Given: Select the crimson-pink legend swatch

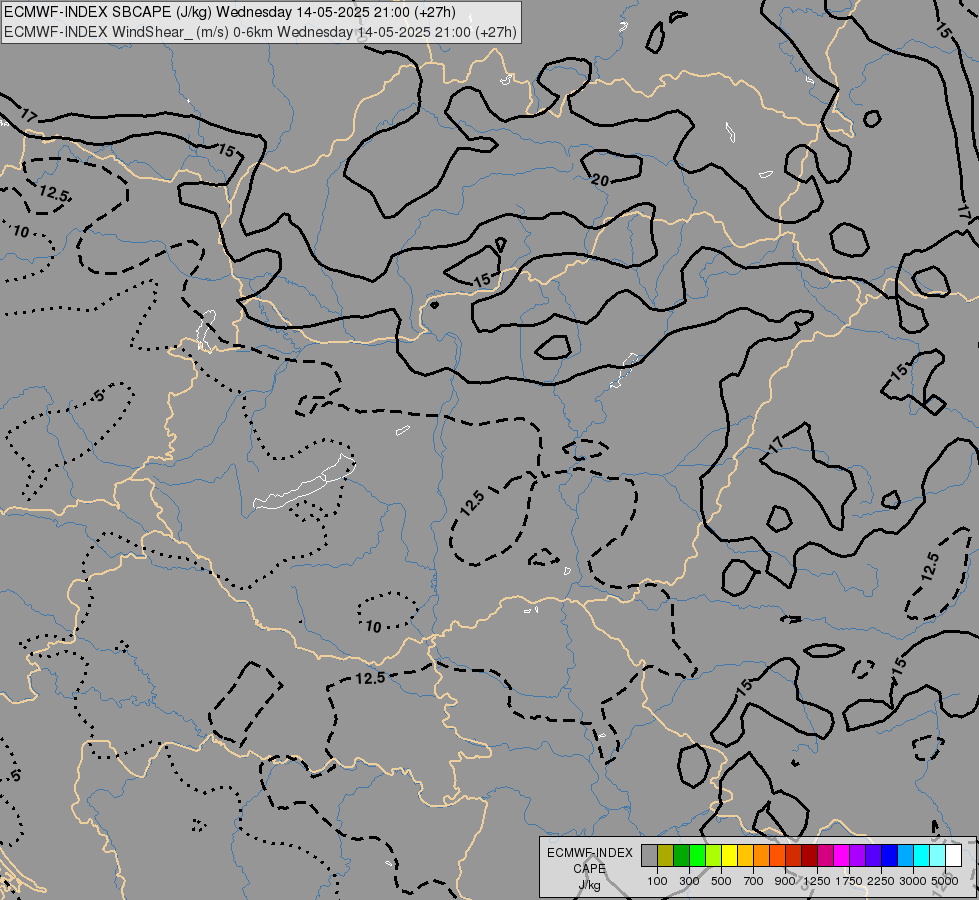Looking at the screenshot, I should pyautogui.click(x=825, y=856).
